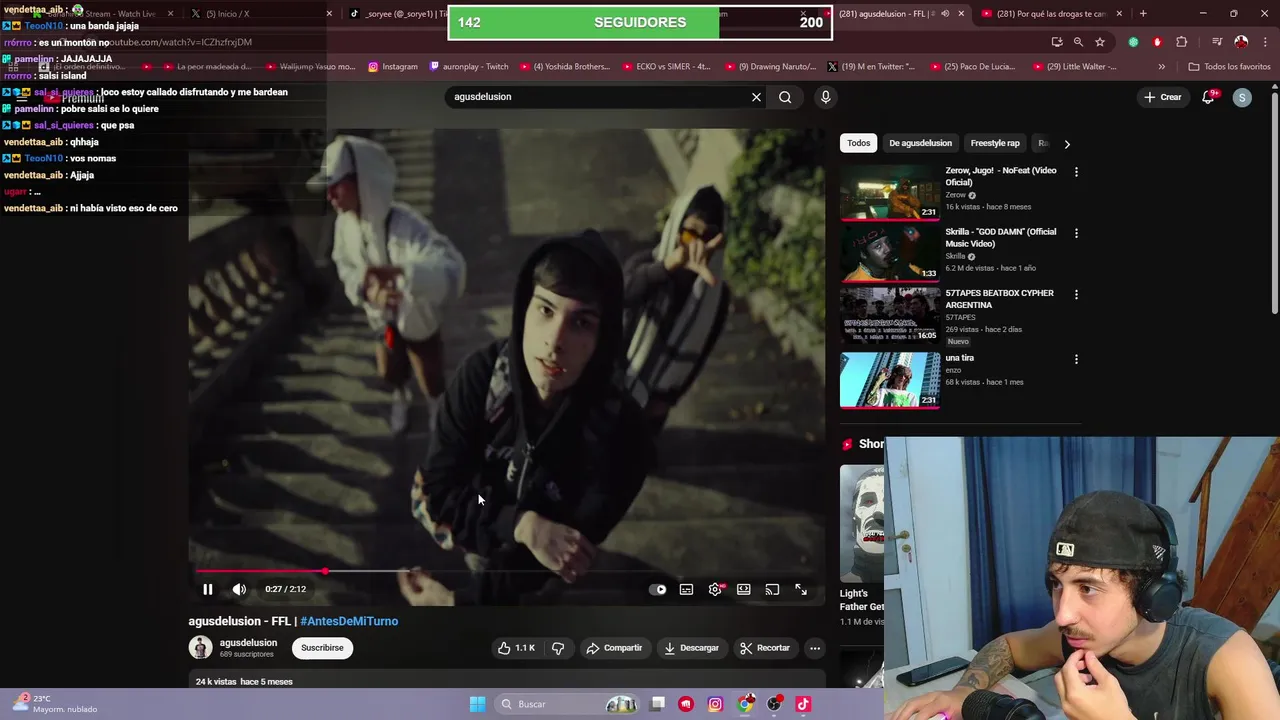Select the Todos filter chip
The image size is (1280, 720).
pyautogui.click(x=859, y=143)
